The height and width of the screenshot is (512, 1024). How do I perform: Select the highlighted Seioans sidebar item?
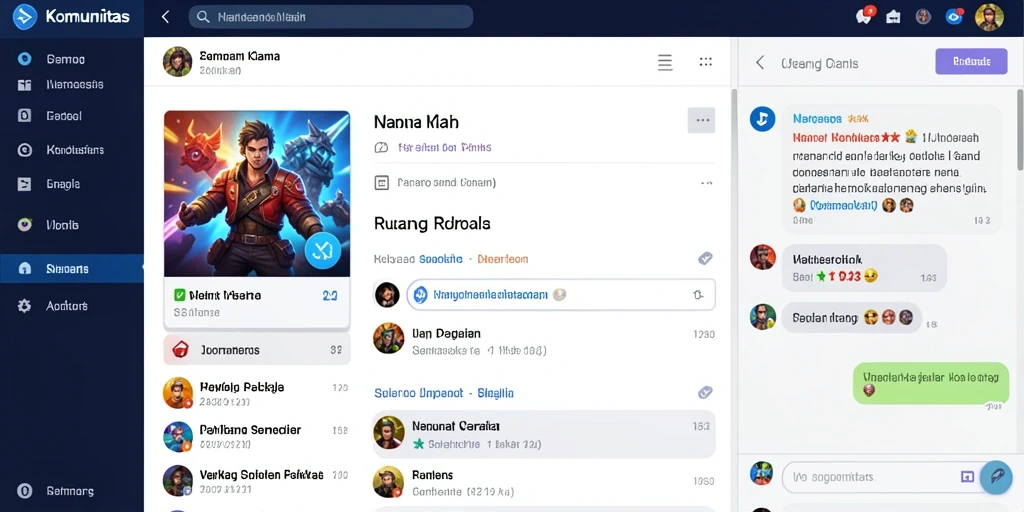72,268
